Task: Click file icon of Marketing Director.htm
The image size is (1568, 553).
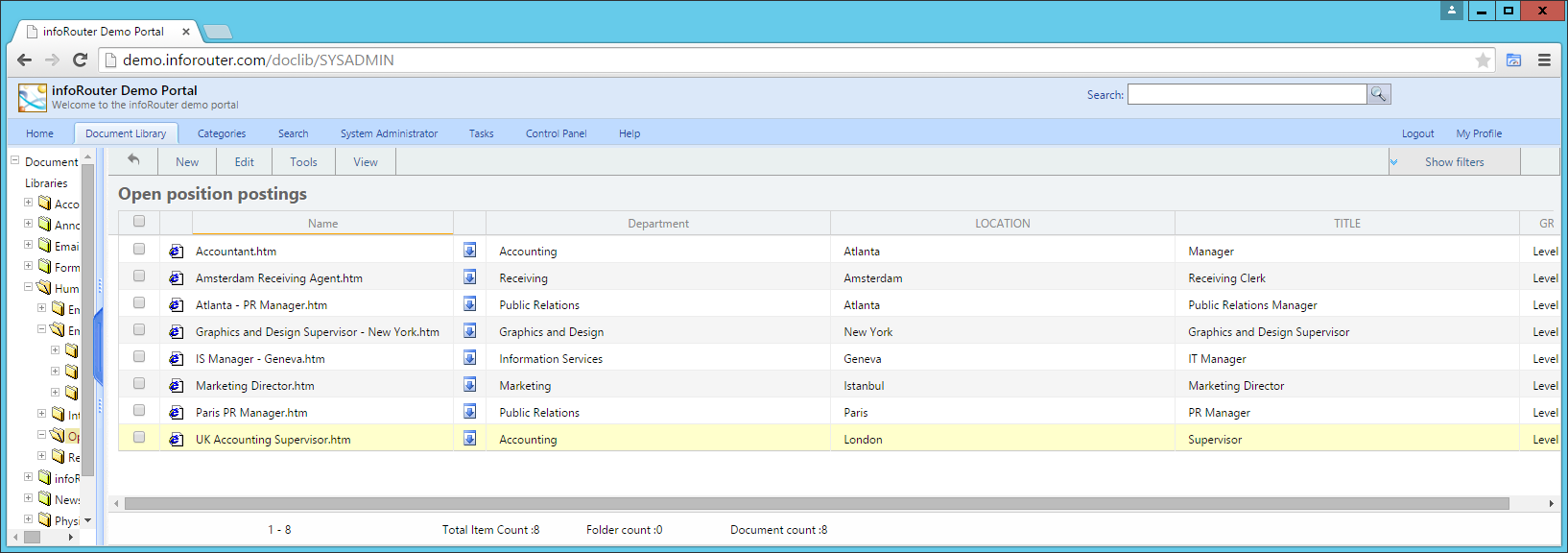Action: (x=177, y=386)
